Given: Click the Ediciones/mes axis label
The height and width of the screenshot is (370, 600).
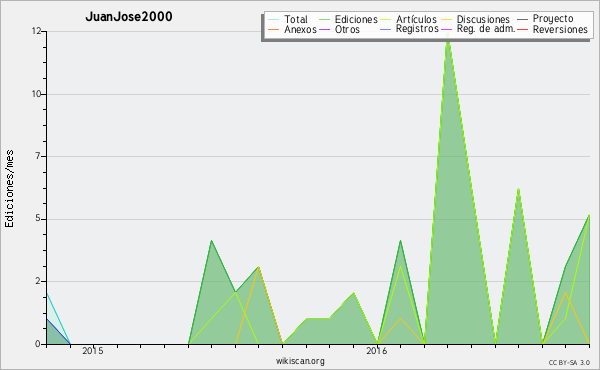Looking at the screenshot, I should pos(9,189).
